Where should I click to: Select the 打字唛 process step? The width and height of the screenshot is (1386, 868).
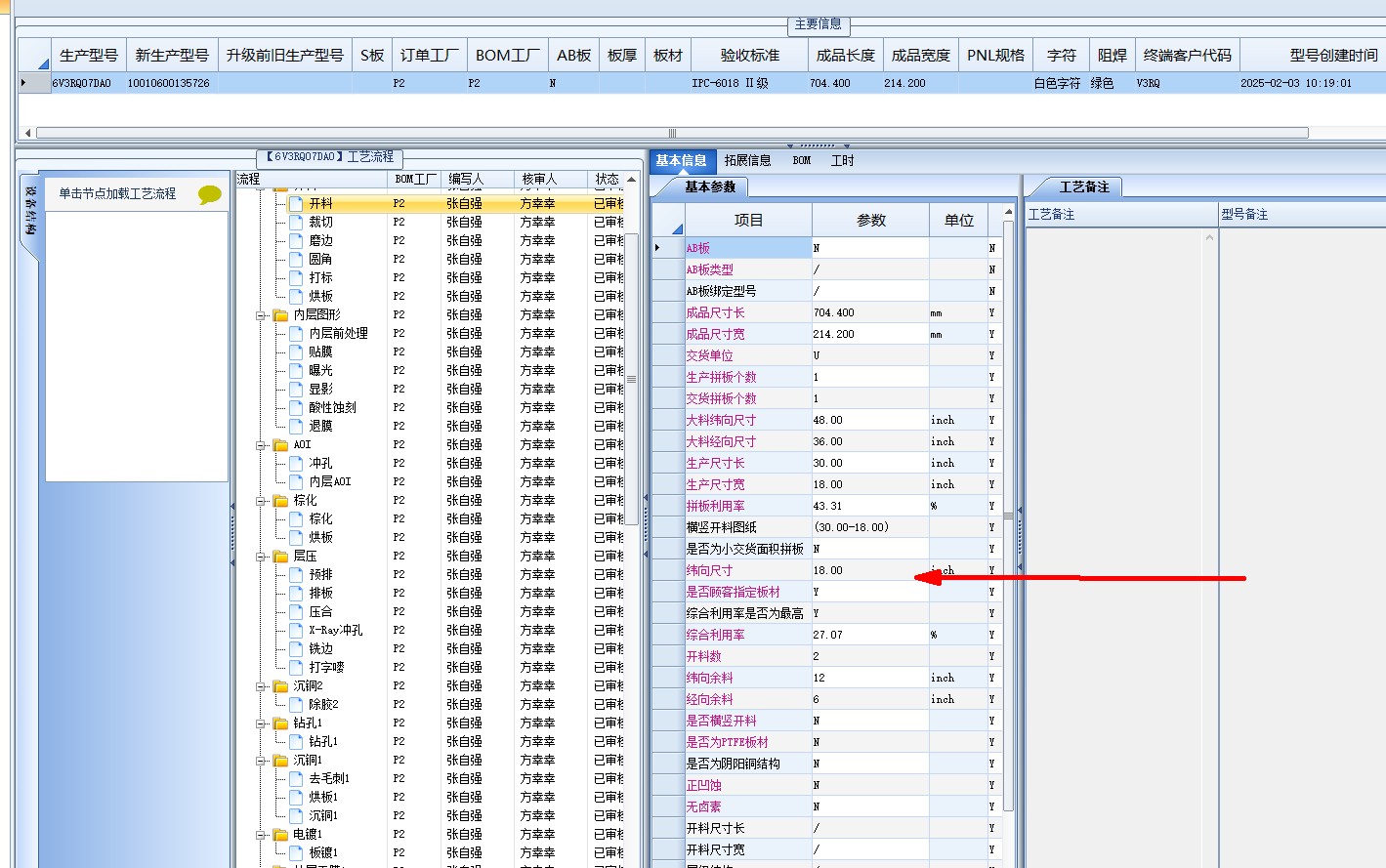pos(326,667)
